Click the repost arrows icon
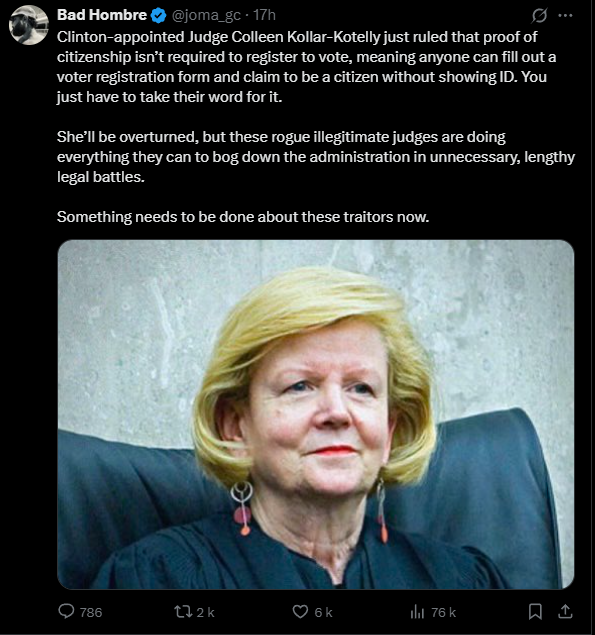Screen dimensions: 595x635 click(183, 612)
